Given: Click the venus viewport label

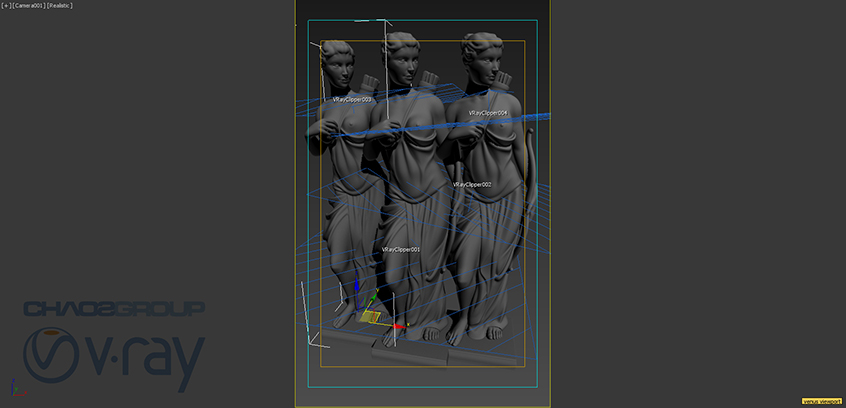Looking at the screenshot, I should (822, 401).
